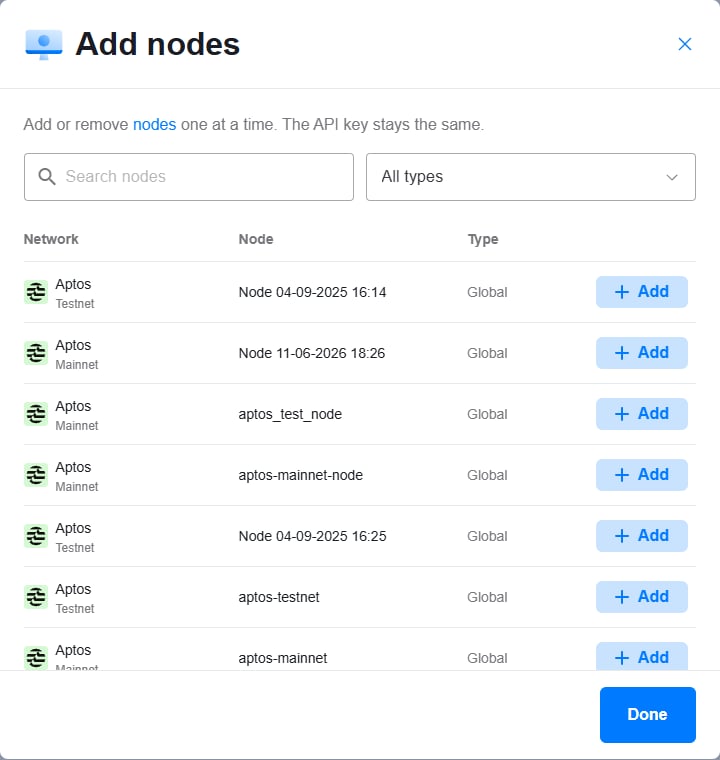Click the Aptos icon for Node 04-09-2025 16:14
The width and height of the screenshot is (720, 760).
pyautogui.click(x=36, y=292)
